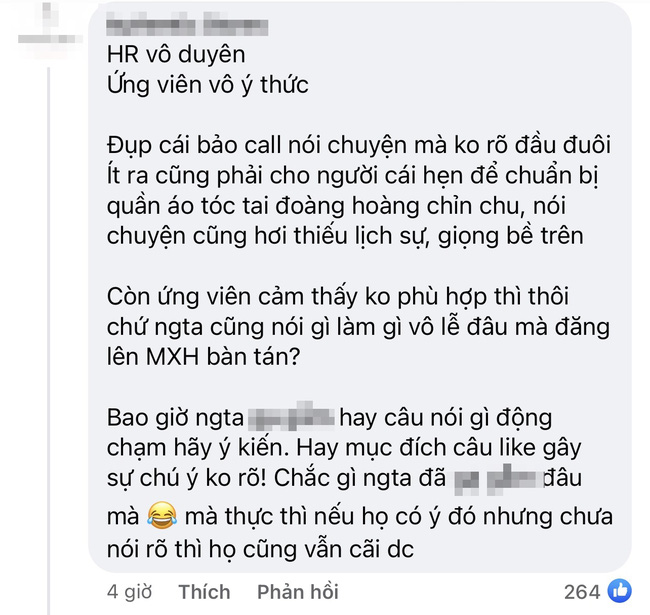
Task: Click the line starting "Ít ra cũng phải"
Action: point(353,176)
